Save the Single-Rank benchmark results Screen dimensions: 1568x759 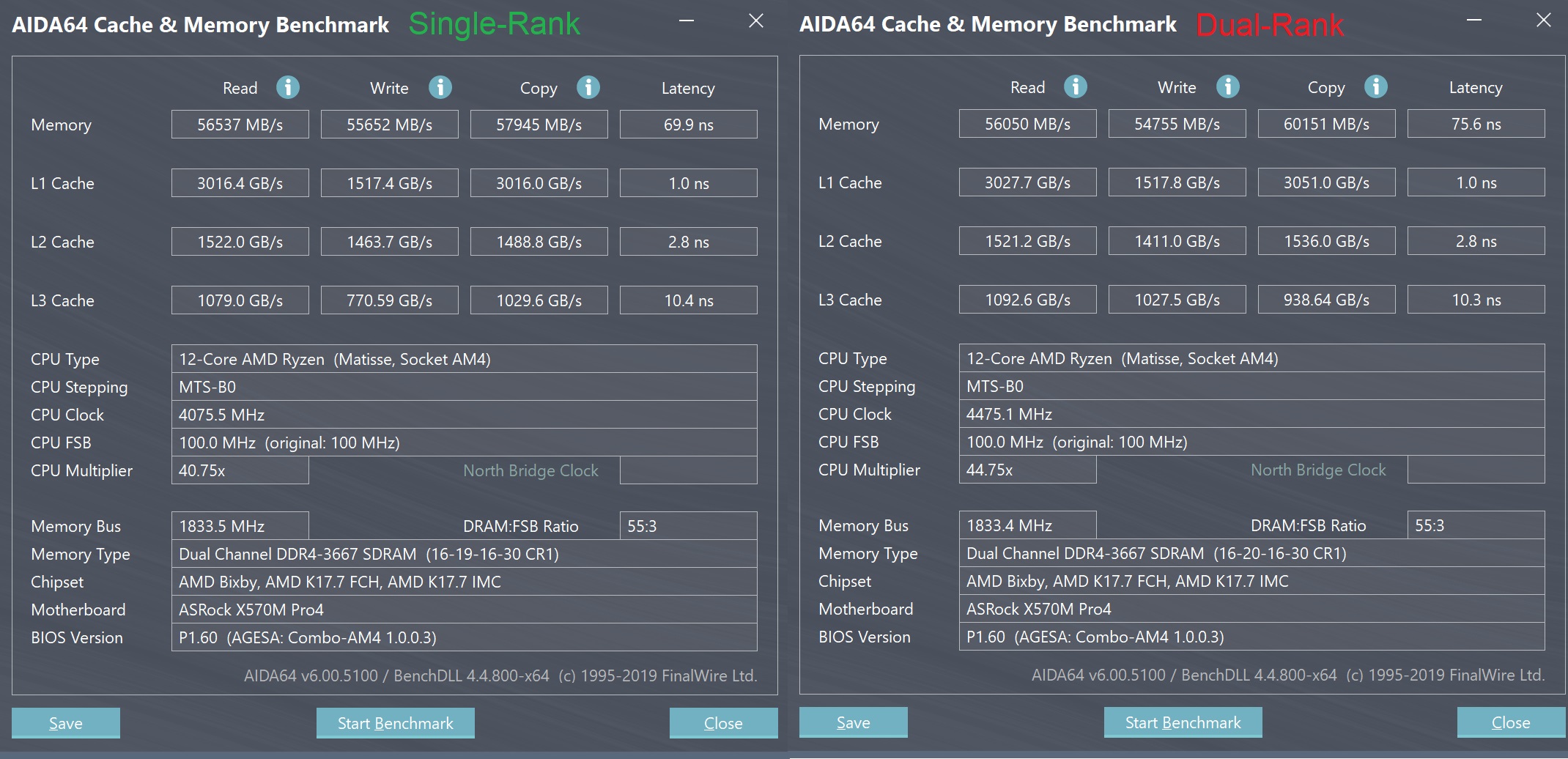66,723
